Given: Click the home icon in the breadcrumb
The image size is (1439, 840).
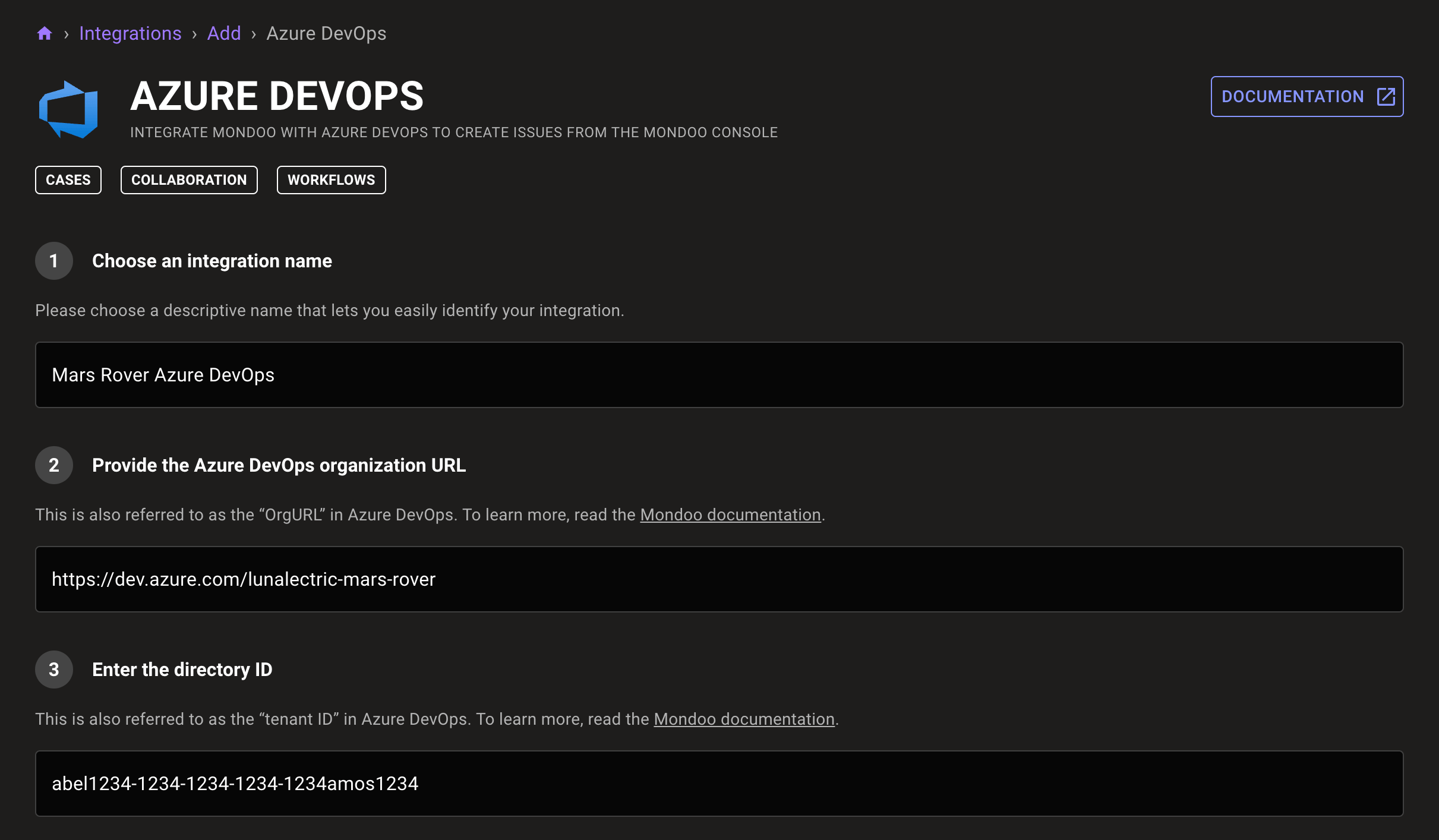Looking at the screenshot, I should pos(45,33).
